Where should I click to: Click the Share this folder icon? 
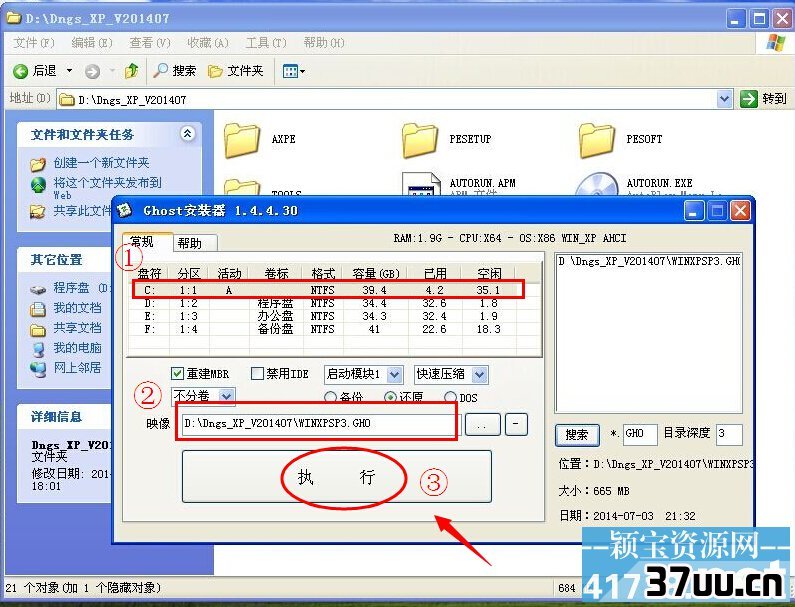pos(37,211)
